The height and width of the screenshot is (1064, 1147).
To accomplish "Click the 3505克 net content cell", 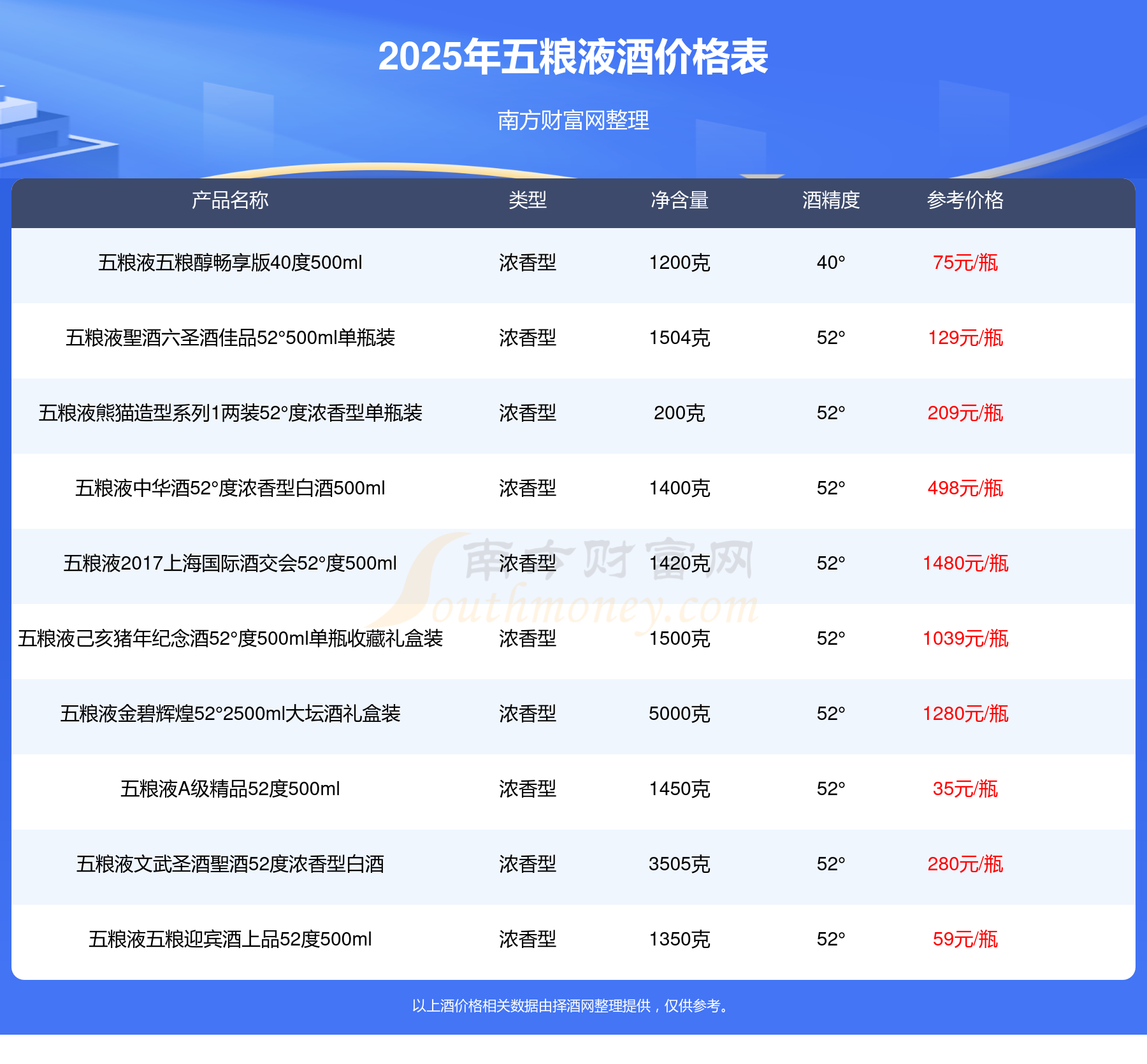I will click(679, 864).
